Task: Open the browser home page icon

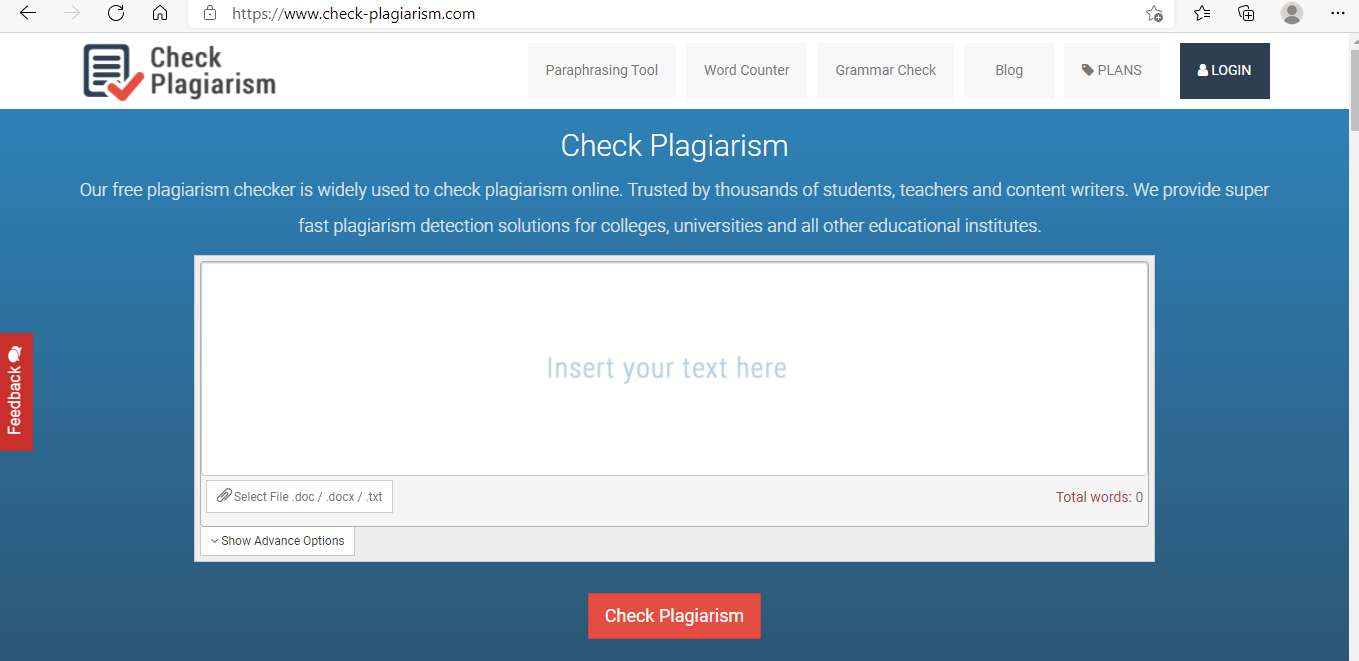Action: (160, 14)
